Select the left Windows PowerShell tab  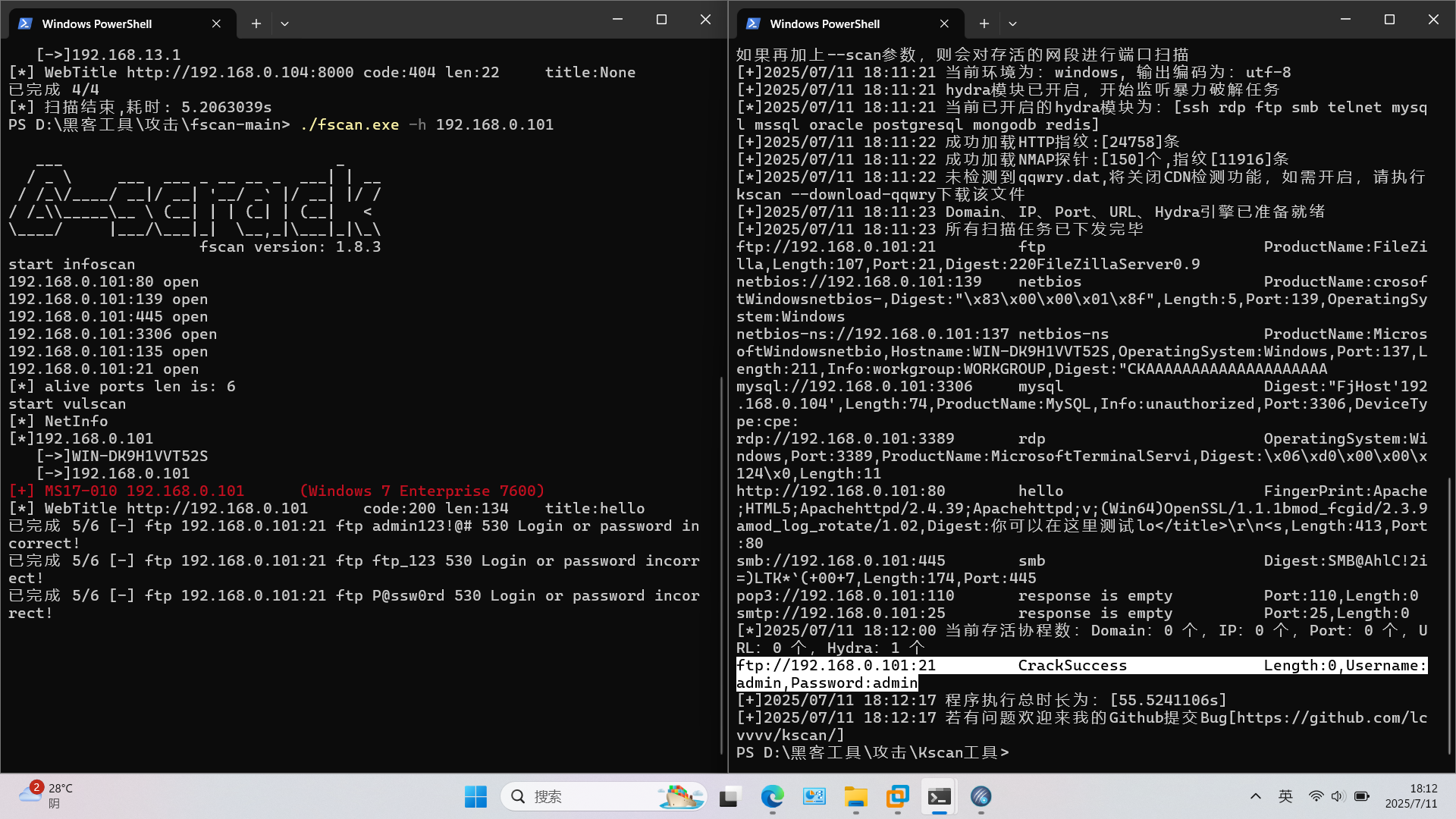click(122, 24)
